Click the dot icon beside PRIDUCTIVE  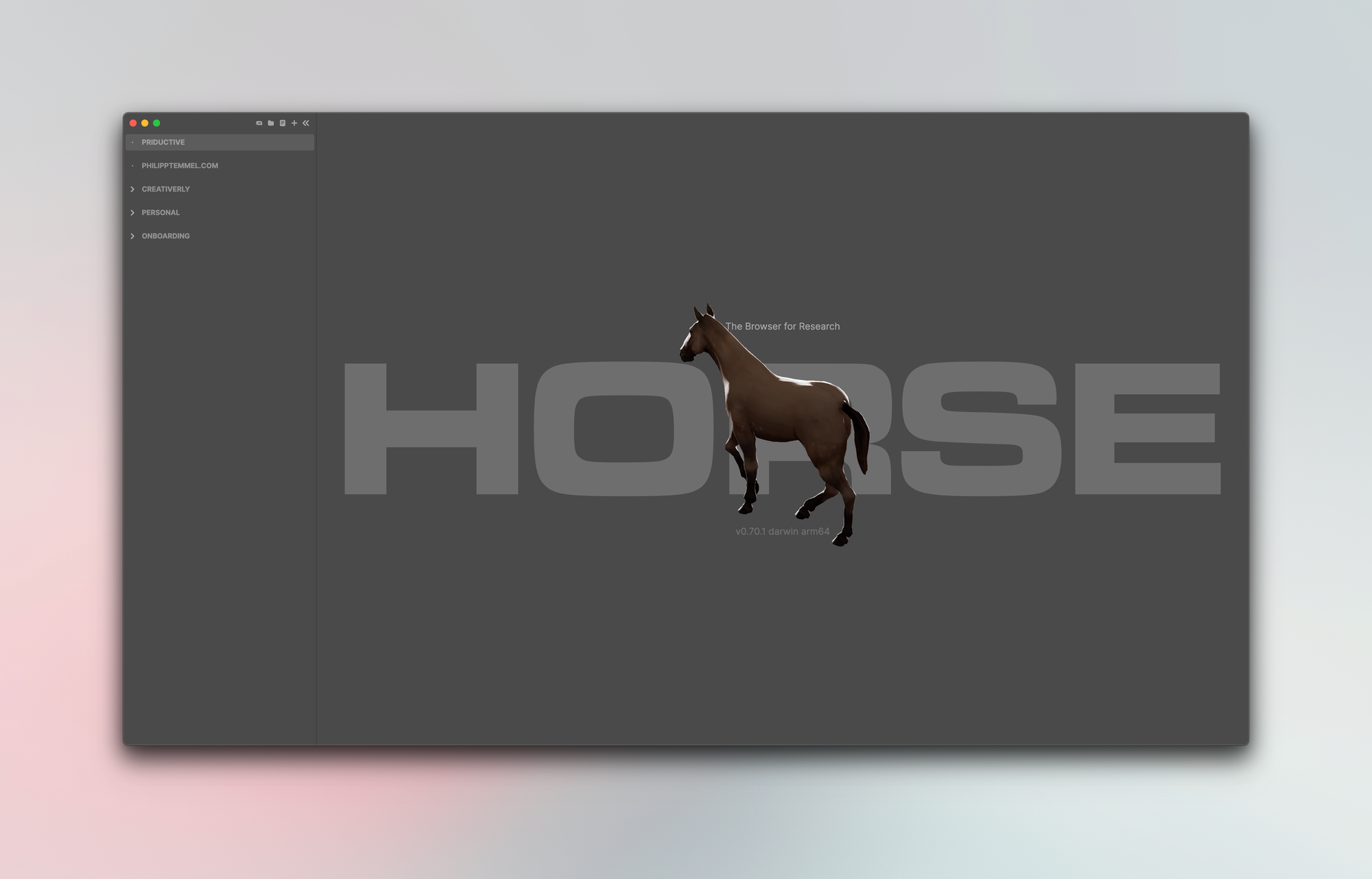click(x=133, y=142)
